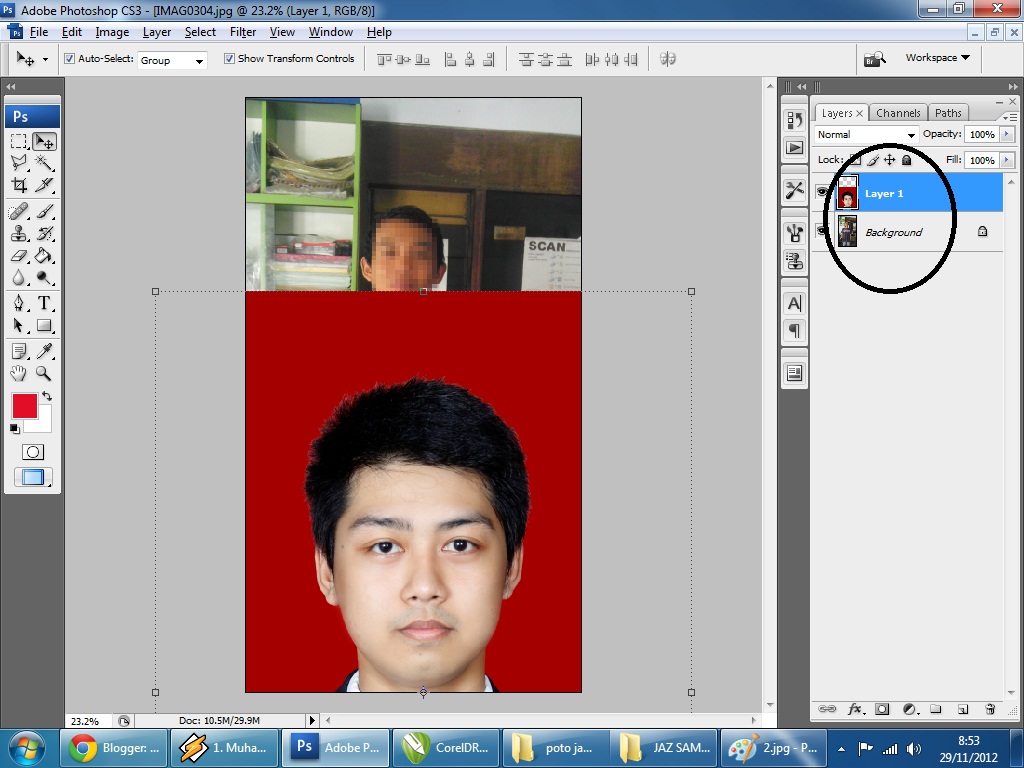Viewport: 1024px width, 768px height.
Task: Select the Eyedropper tool
Action: pos(44,351)
